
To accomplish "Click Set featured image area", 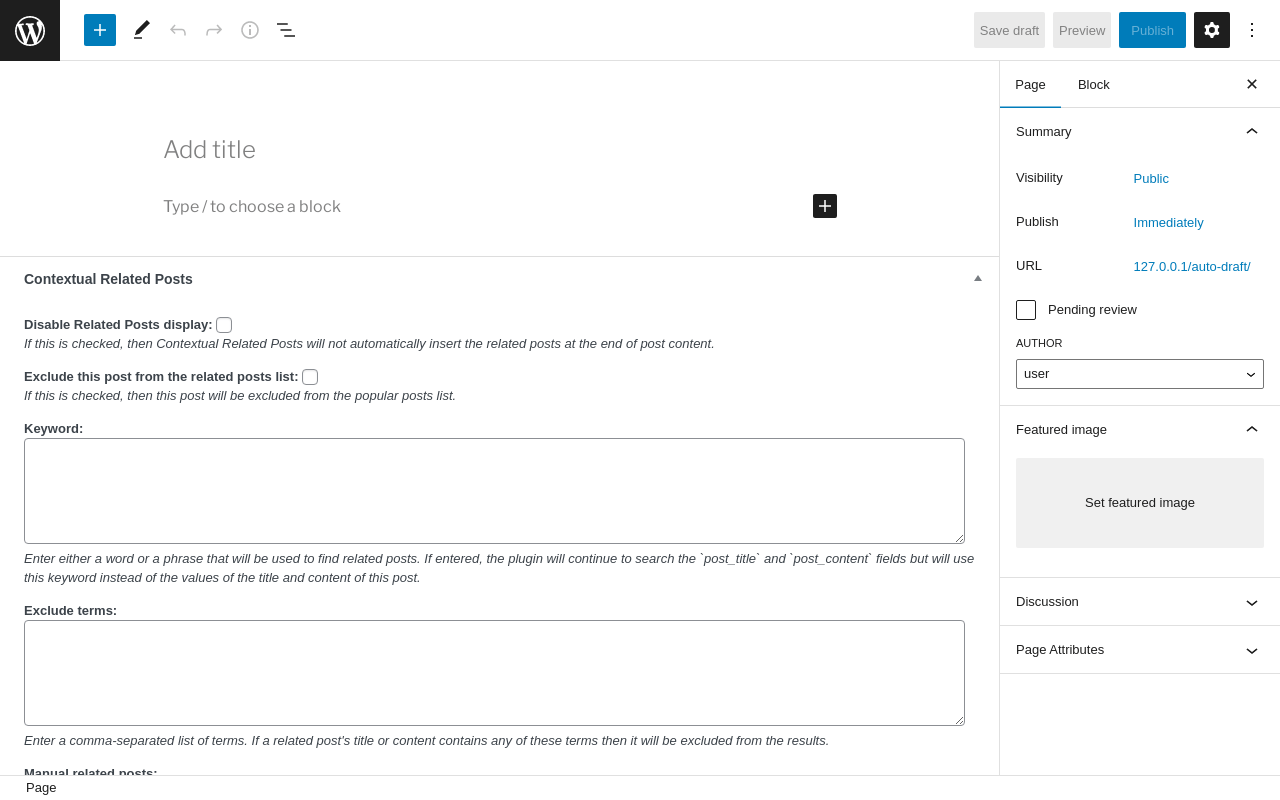I will click(x=1140, y=503).
